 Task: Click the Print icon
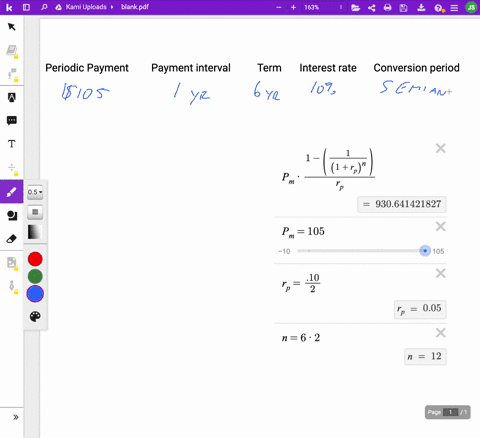coord(387,7)
